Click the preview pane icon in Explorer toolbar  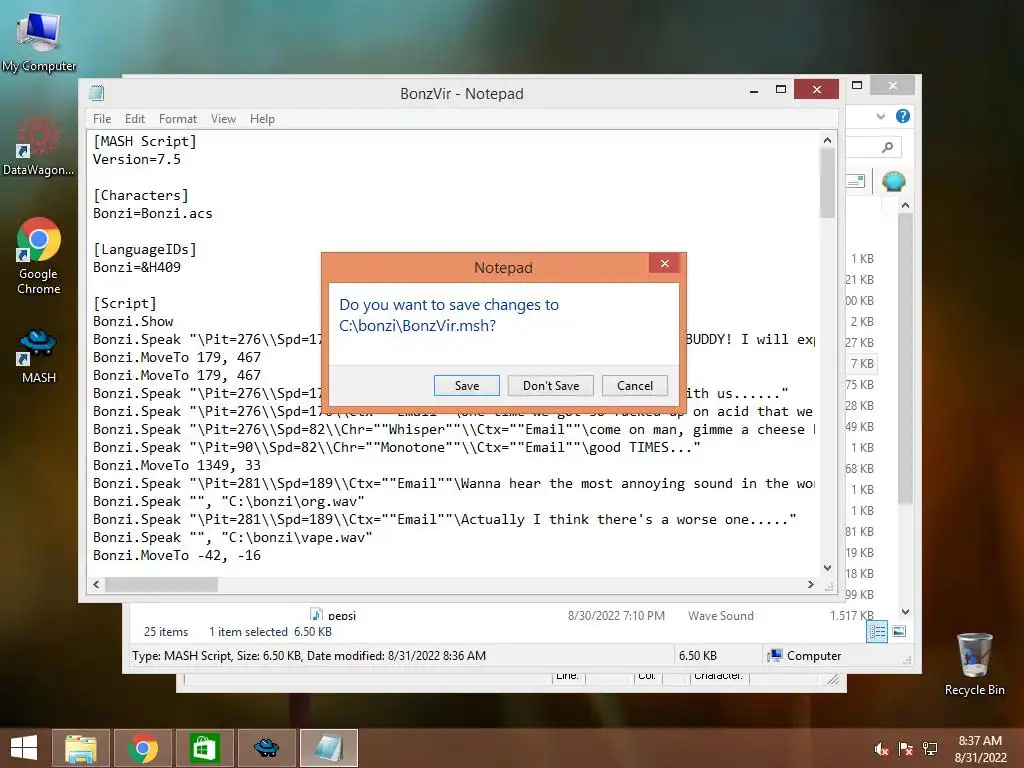coord(856,181)
